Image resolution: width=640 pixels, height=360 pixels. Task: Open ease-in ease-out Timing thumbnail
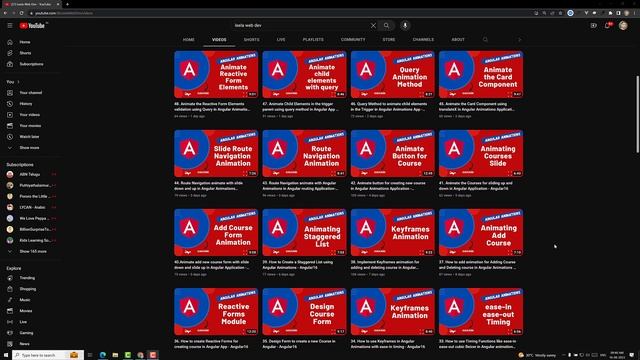[x=481, y=312]
